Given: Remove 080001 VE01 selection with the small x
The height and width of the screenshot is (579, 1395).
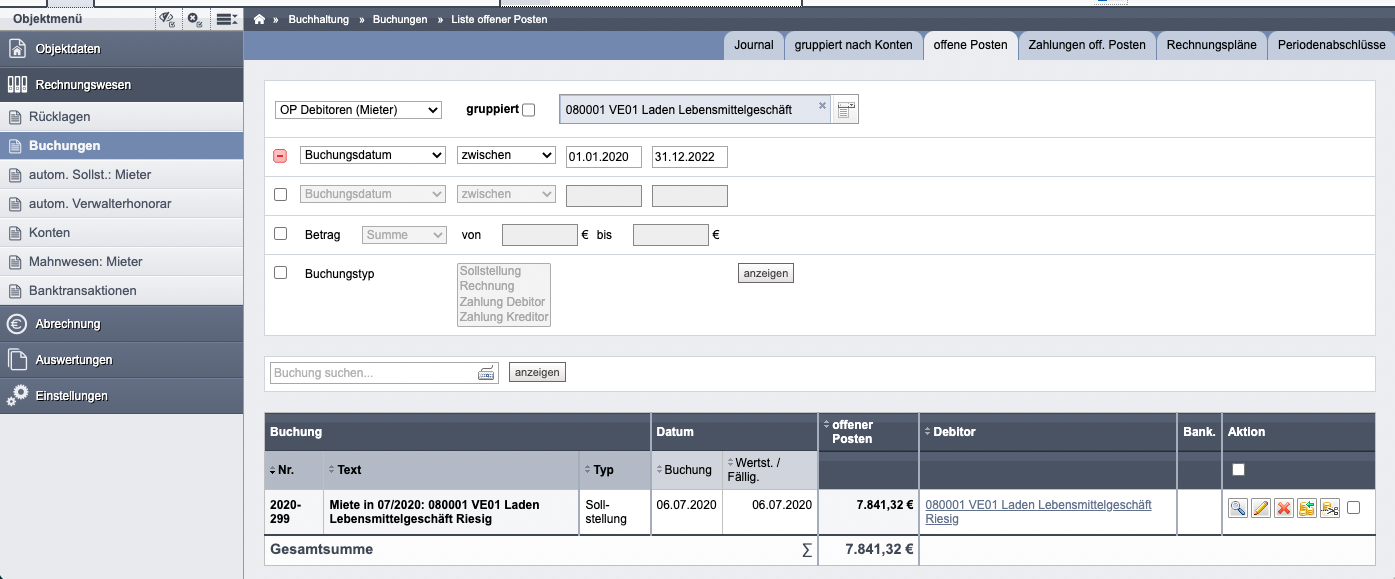Looking at the screenshot, I should coord(822,105).
